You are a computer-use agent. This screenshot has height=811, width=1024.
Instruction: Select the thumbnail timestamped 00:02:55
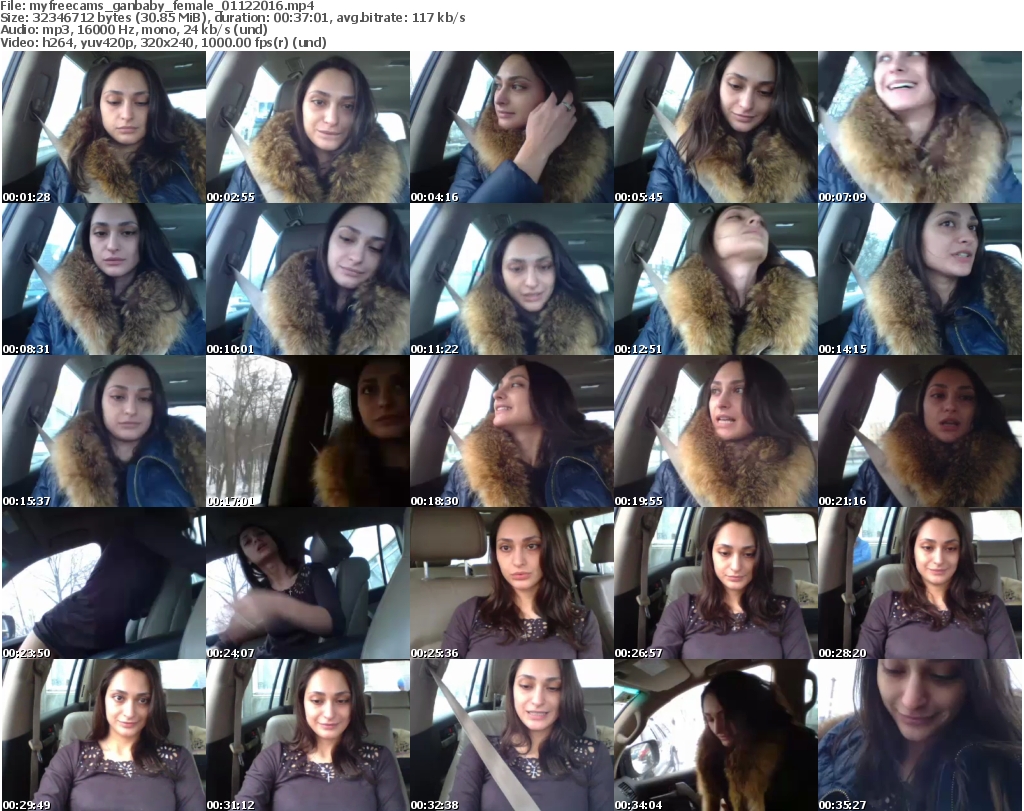(308, 127)
